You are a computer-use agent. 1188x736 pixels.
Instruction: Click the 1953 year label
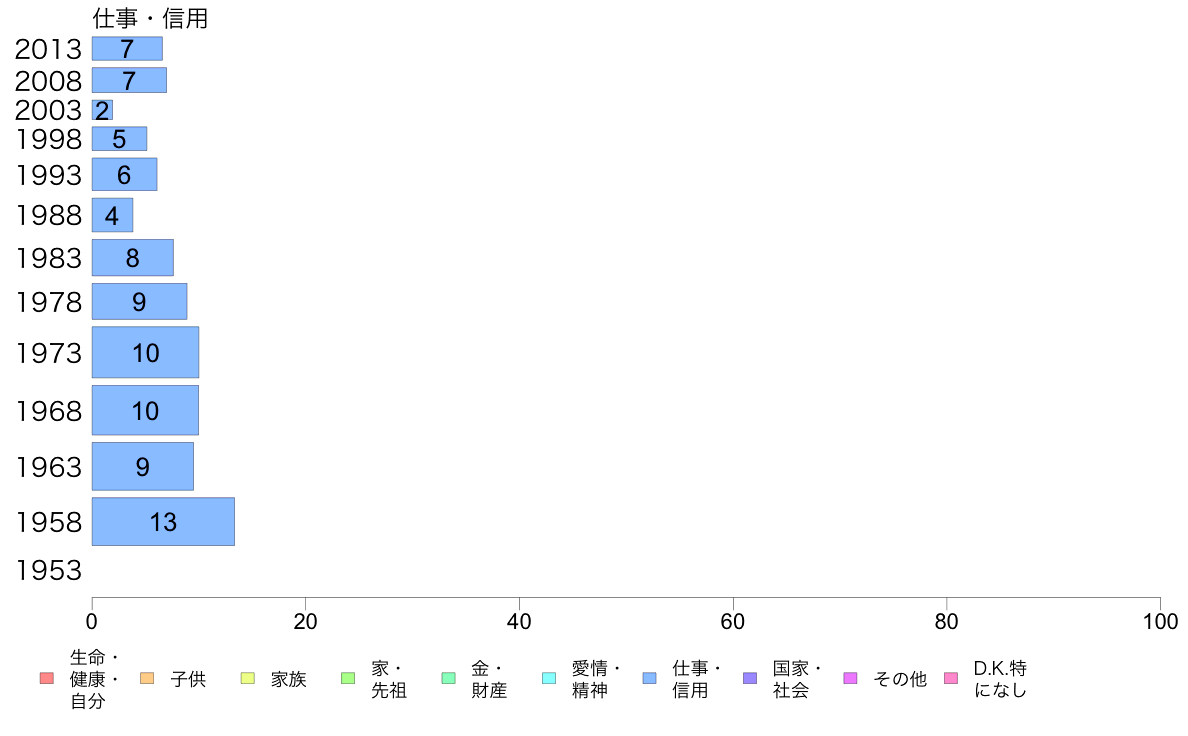[x=48, y=570]
